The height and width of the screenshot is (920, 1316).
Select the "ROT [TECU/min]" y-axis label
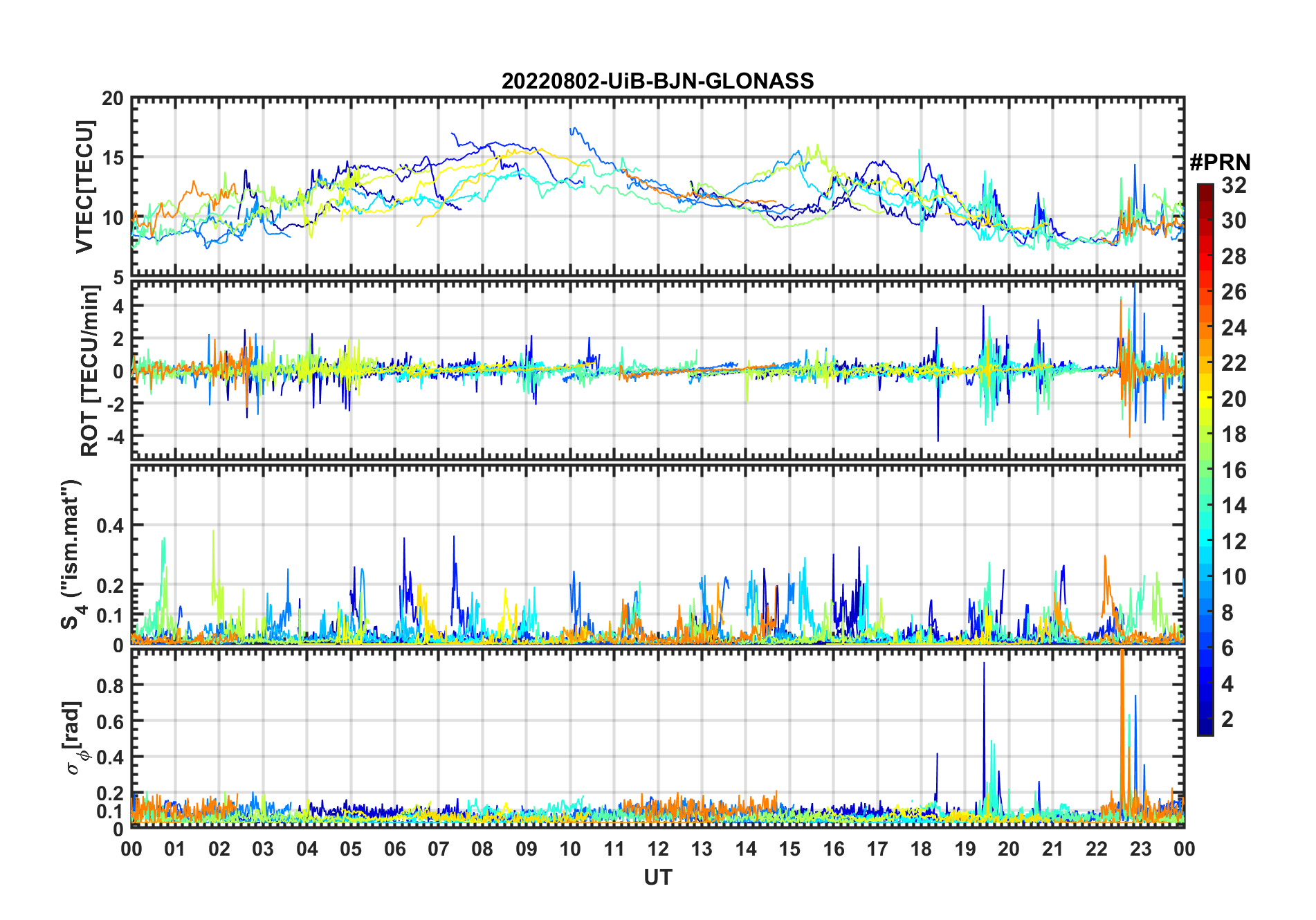pyautogui.click(x=90, y=371)
